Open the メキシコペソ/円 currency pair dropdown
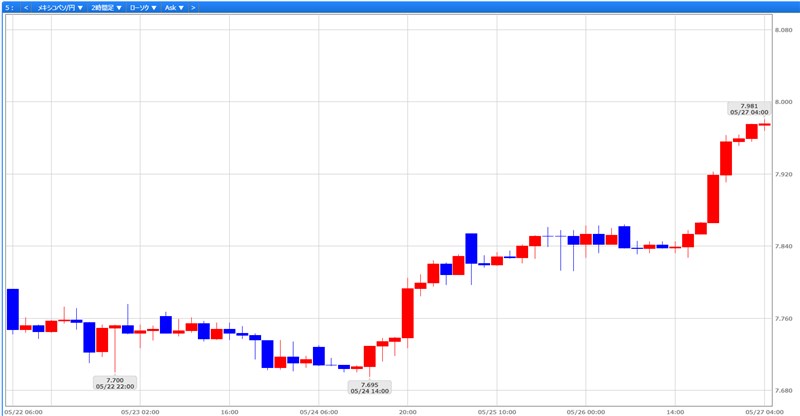 pyautogui.click(x=59, y=7)
